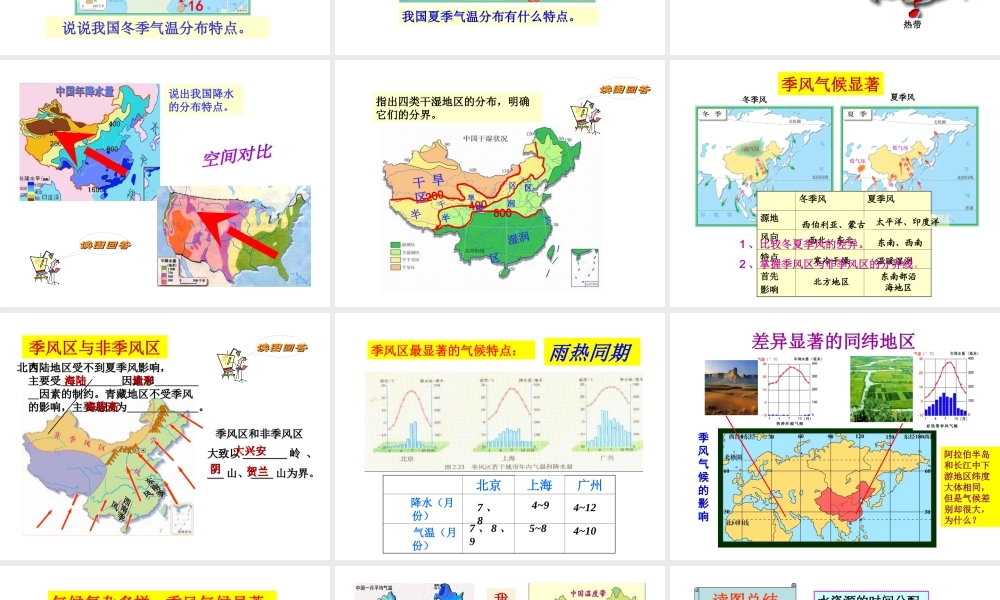Select the 夏季风 Asia map image
1000x600 pixels.
click(x=910, y=165)
